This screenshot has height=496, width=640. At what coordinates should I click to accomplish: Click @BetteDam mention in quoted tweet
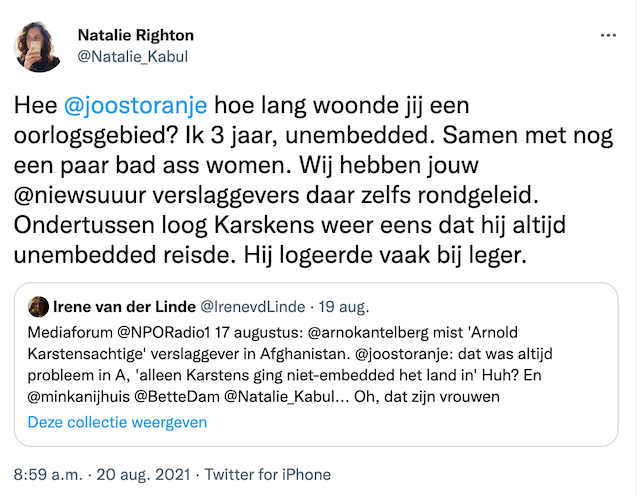177,397
